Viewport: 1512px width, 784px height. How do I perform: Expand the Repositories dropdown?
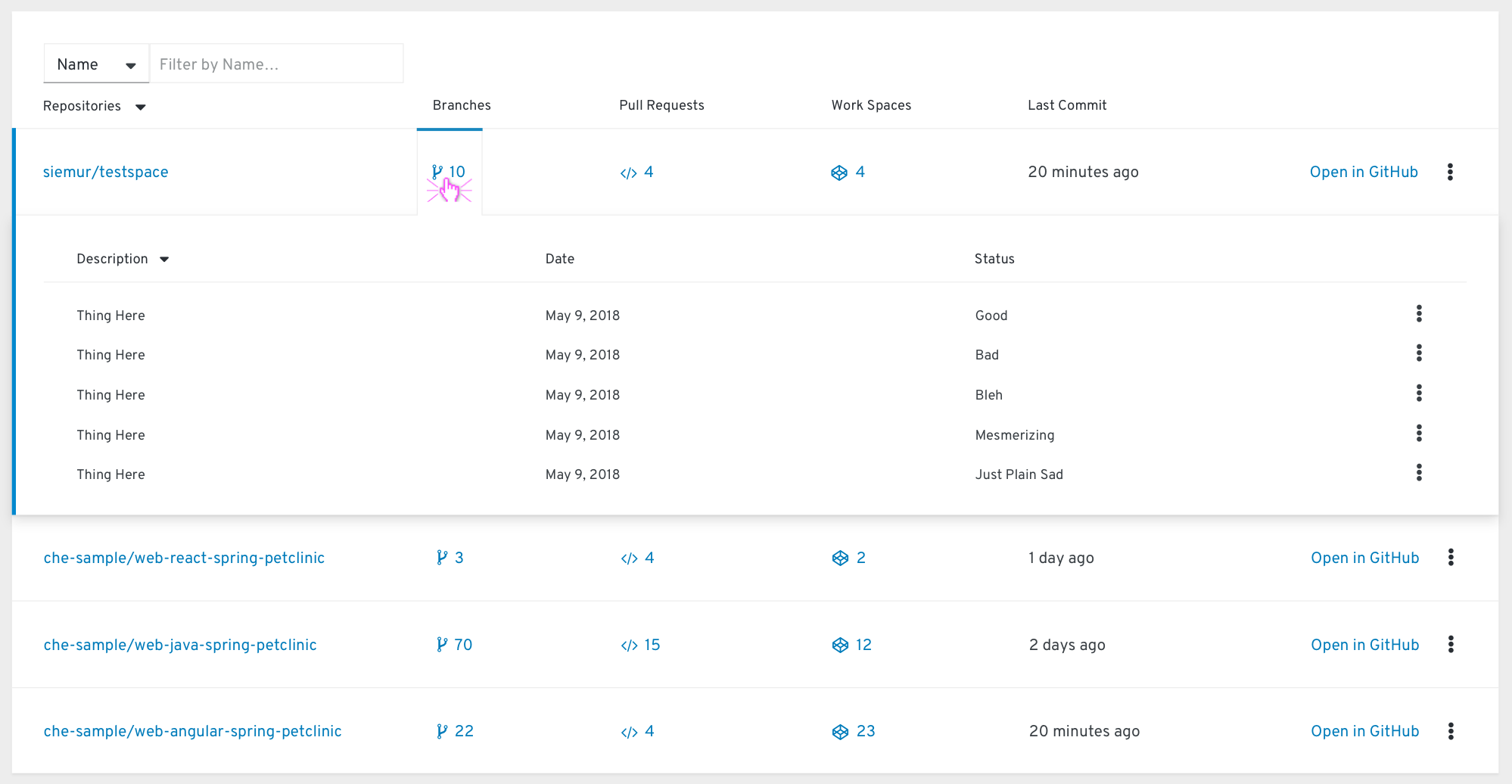[x=94, y=106]
